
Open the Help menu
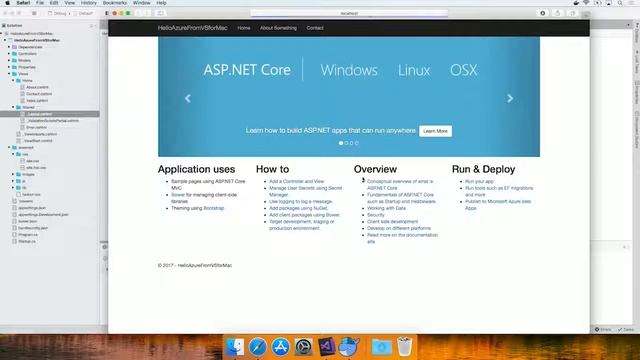pos(161,3)
